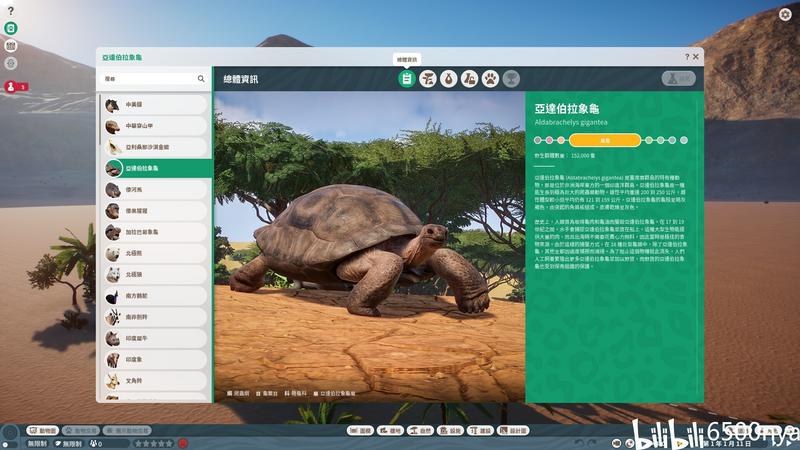Click the undo arrow in bottom bar

(x=579, y=443)
